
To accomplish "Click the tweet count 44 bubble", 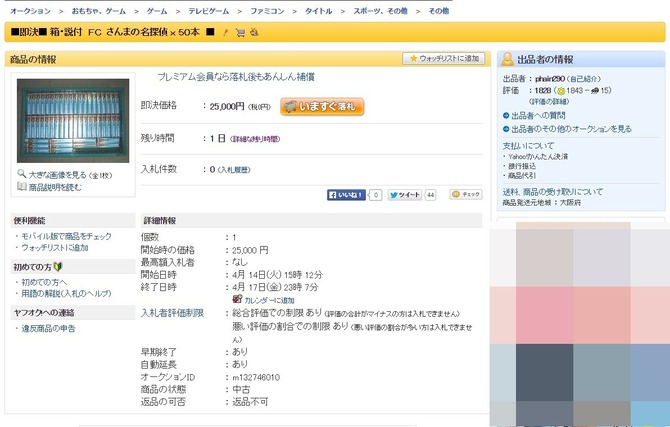I will [x=430, y=195].
